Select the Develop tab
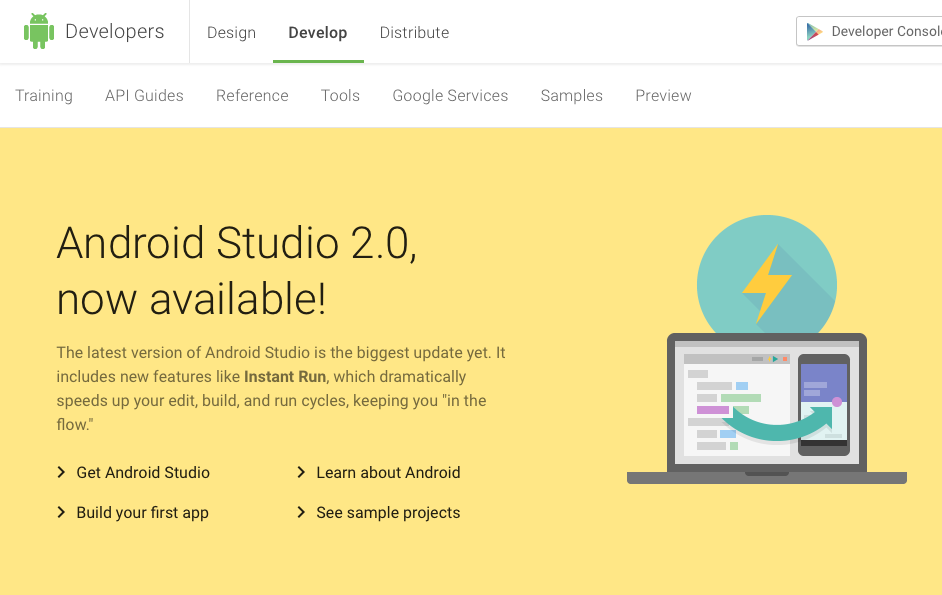Viewport: 942px width, 595px height. 318,32
